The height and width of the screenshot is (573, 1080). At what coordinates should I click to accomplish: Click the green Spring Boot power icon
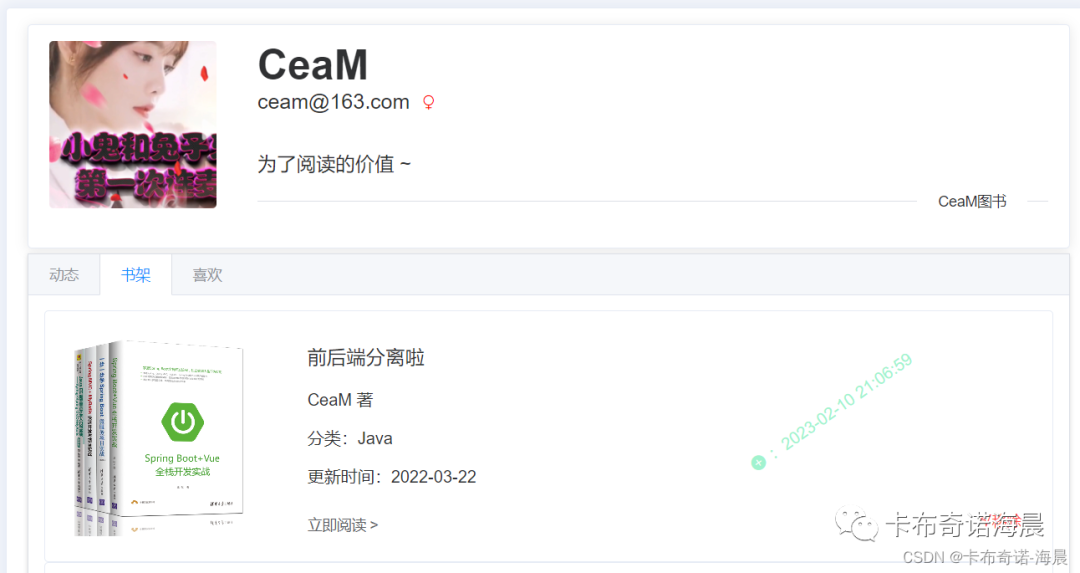click(x=183, y=422)
